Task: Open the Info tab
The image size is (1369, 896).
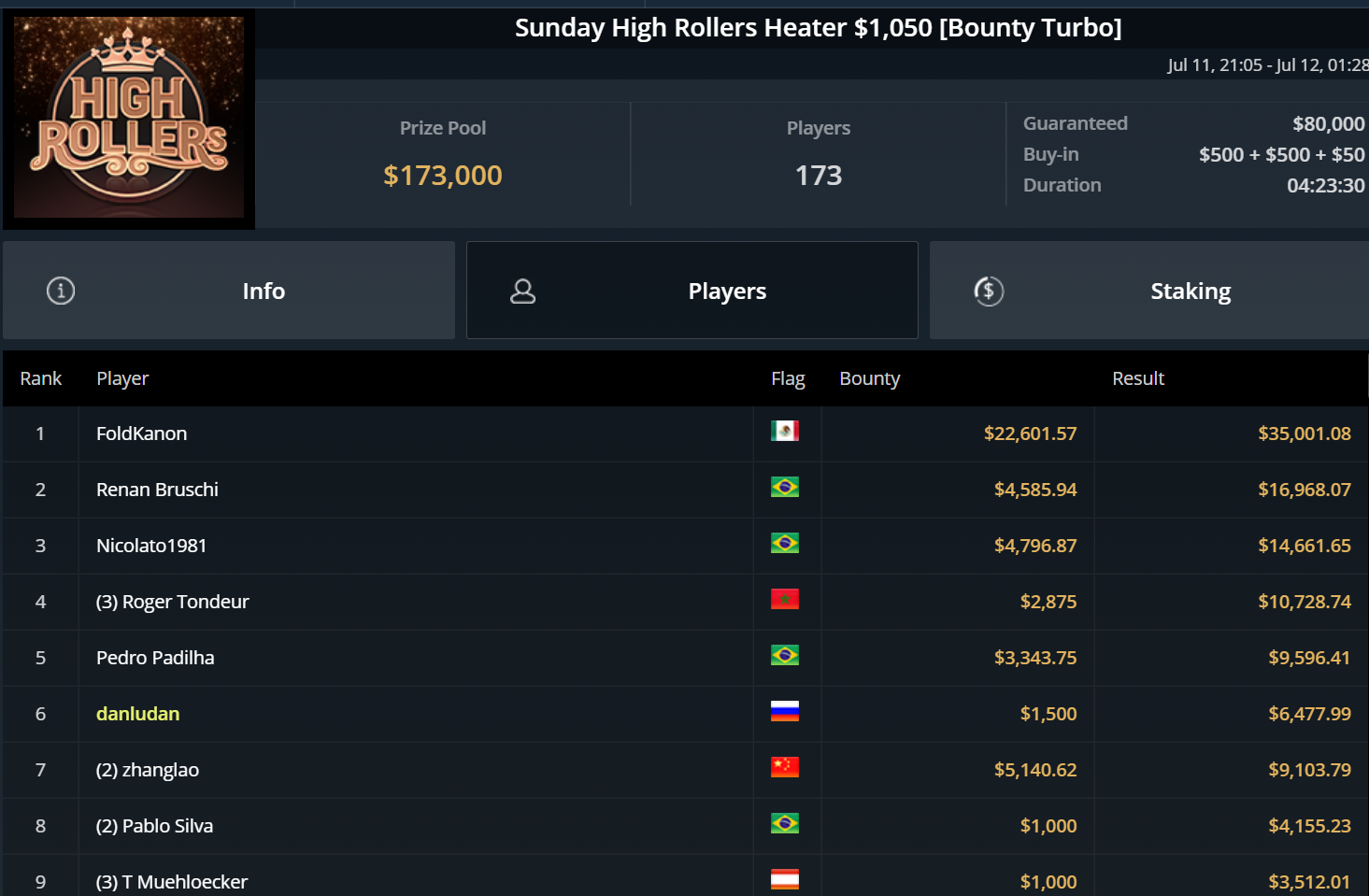Action: point(229,291)
